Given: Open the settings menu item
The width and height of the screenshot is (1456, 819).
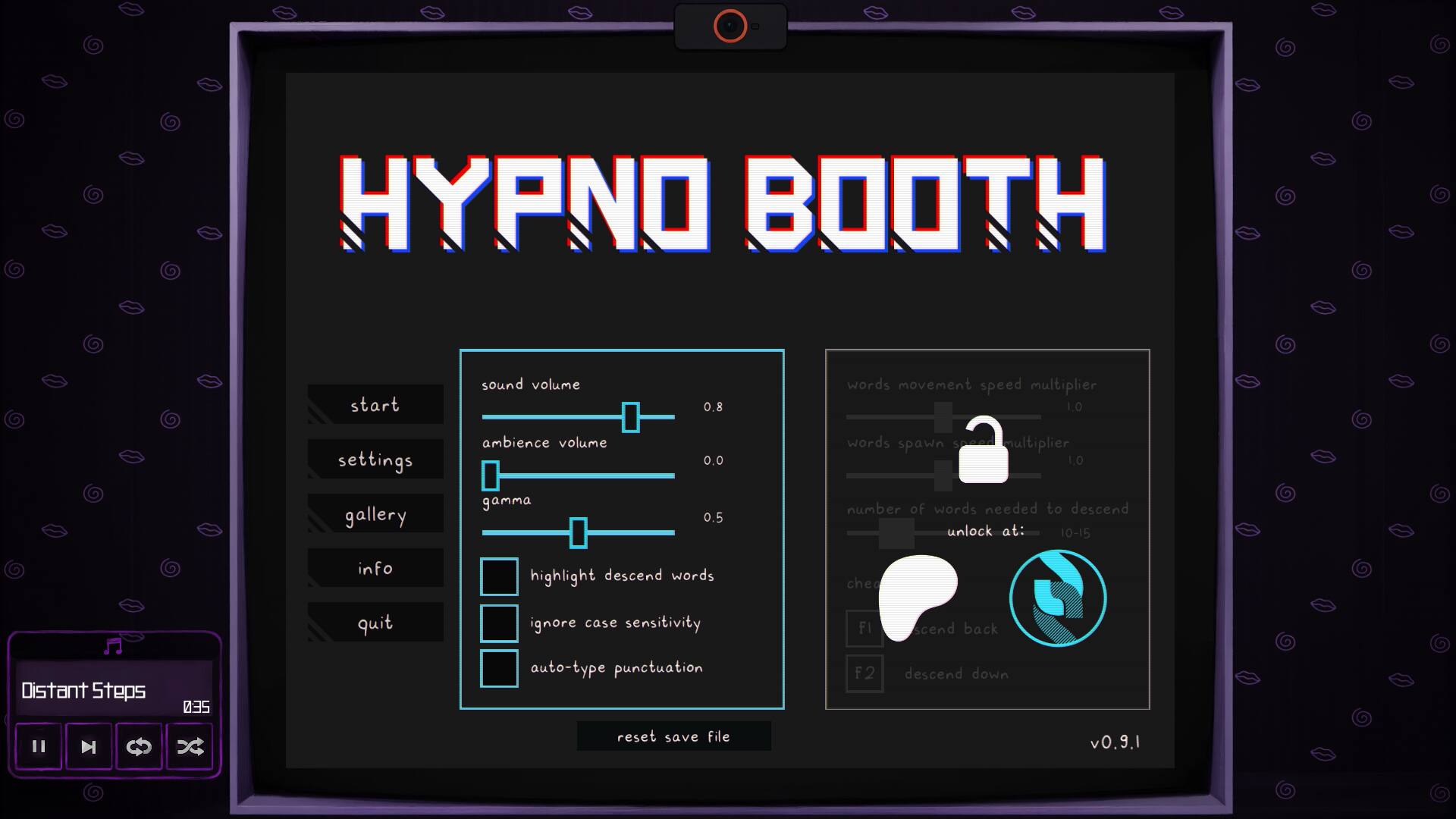Looking at the screenshot, I should coord(375,459).
